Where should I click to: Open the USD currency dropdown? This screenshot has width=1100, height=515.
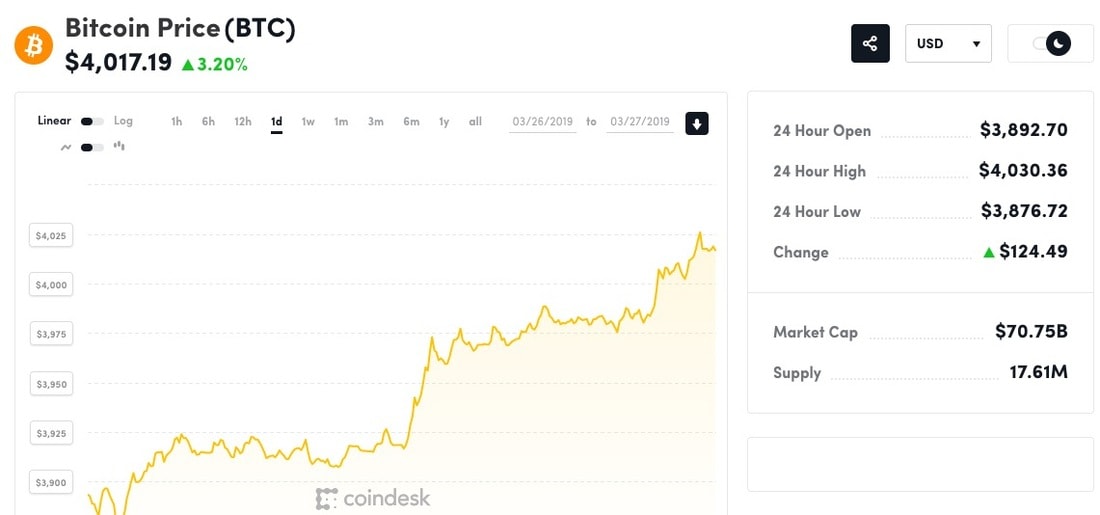pos(948,44)
